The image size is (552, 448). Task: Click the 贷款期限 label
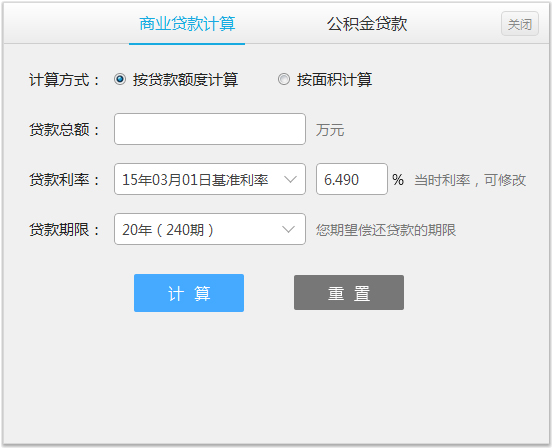point(64,230)
